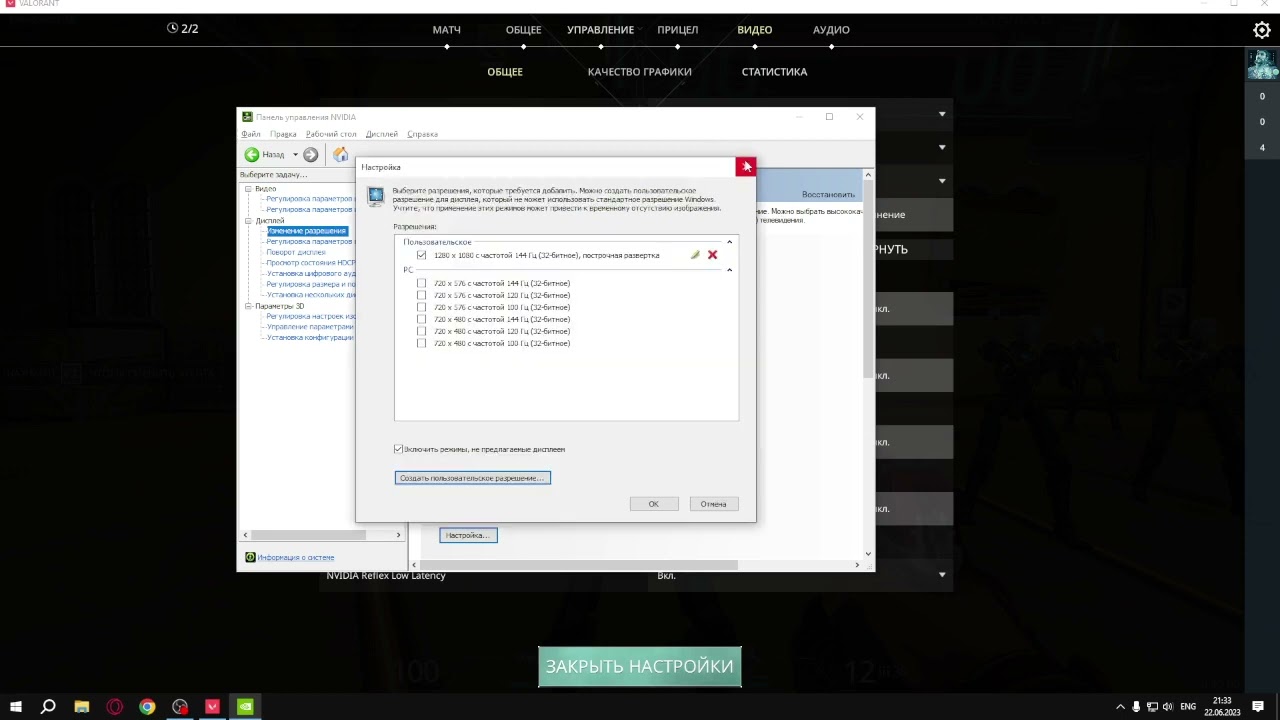
Task: Switch to the ПРИЦЕЛ settings tab
Action: click(677, 30)
